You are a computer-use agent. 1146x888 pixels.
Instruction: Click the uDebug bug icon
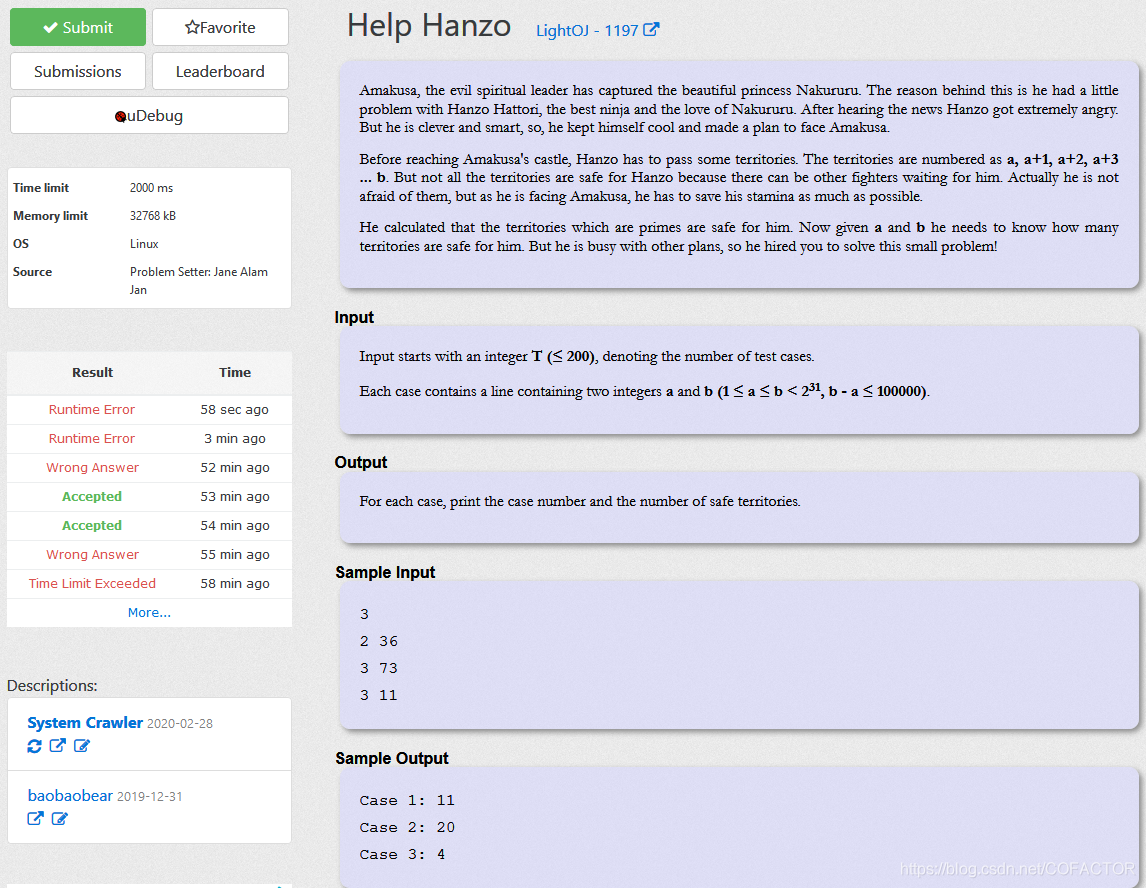tap(121, 116)
